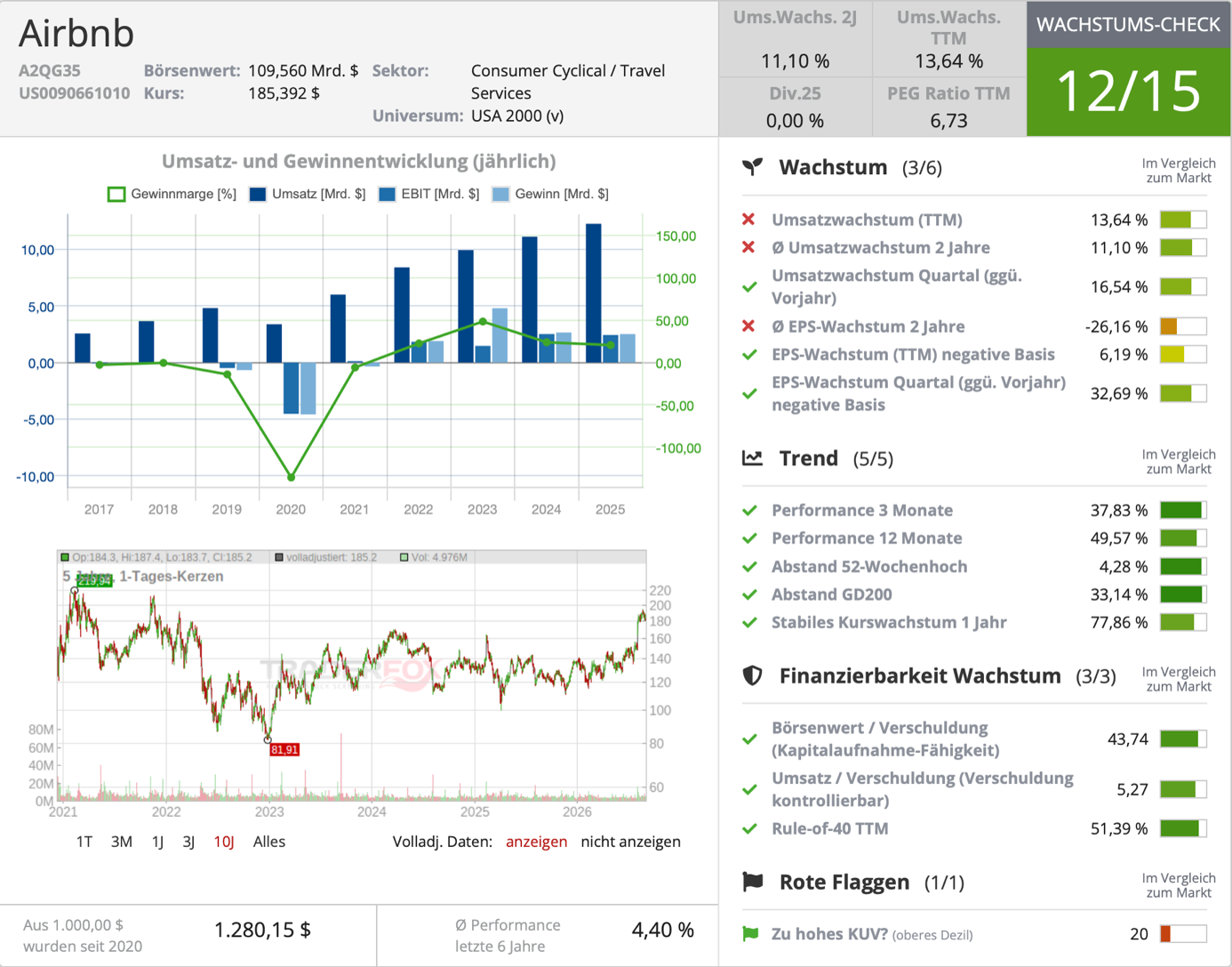
Task: Toggle the EBIT [Mrd. $] legend entry
Action: coord(428,194)
